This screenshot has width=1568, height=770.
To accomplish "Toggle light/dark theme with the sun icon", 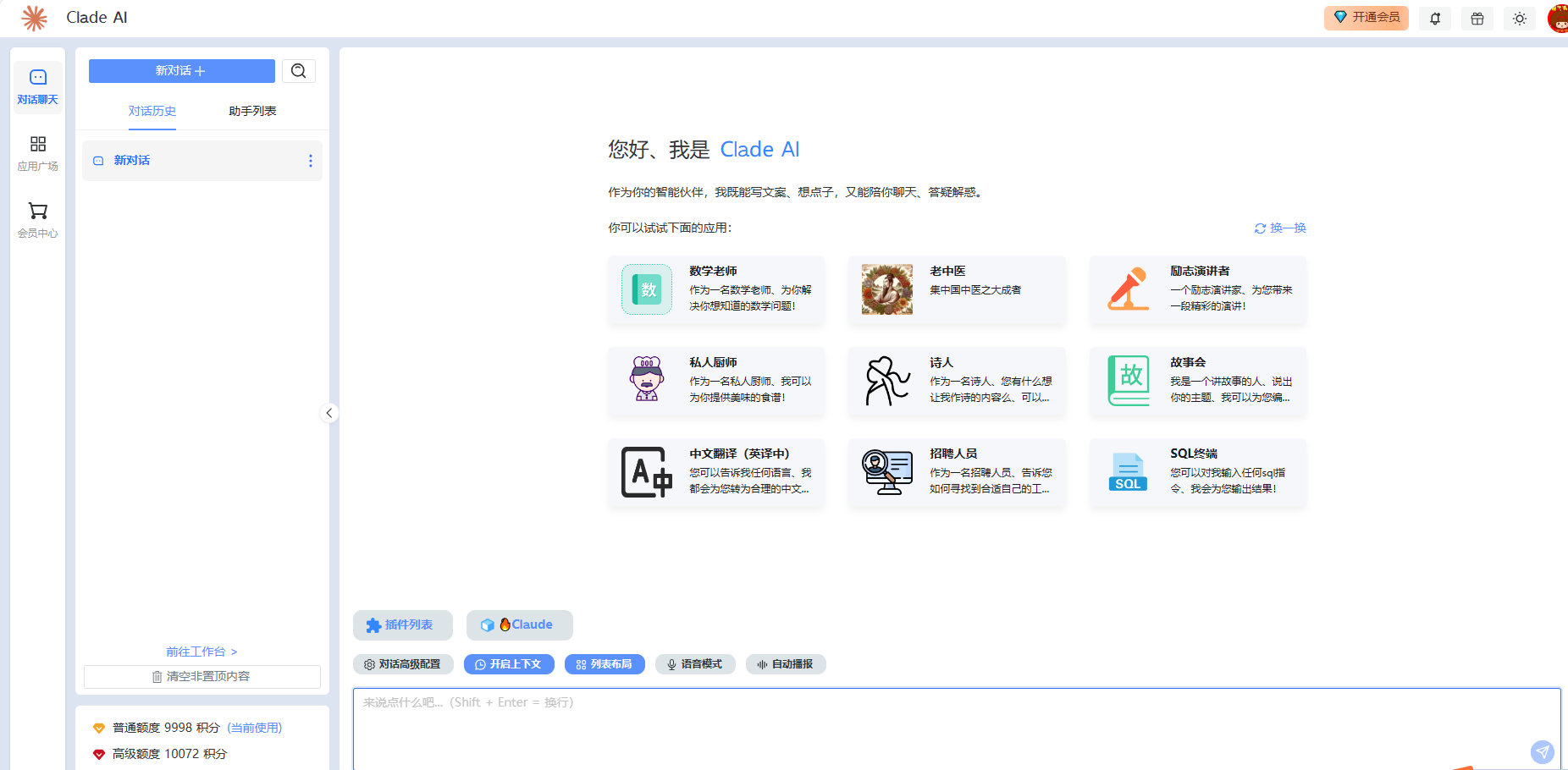I will 1519,18.
